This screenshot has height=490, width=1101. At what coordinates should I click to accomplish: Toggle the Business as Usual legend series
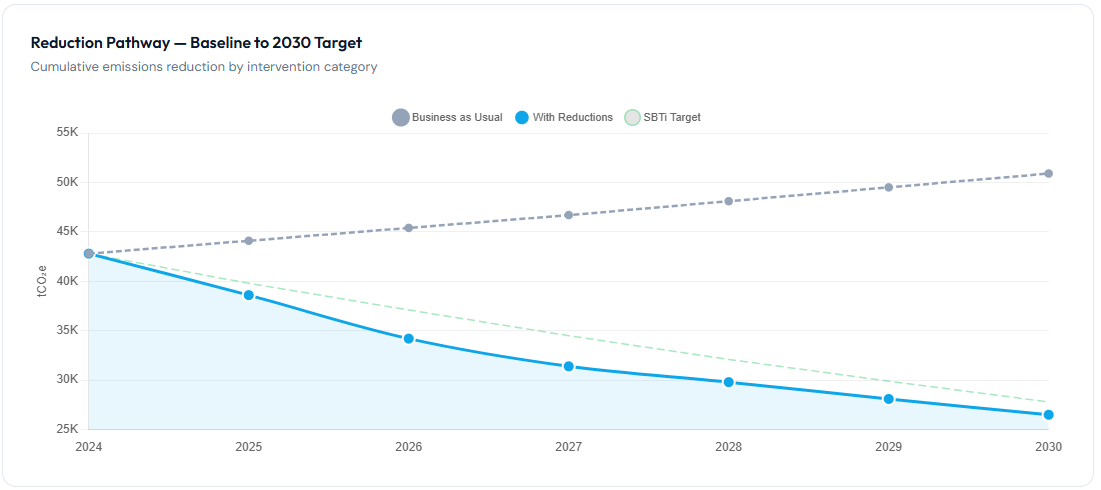(447, 117)
